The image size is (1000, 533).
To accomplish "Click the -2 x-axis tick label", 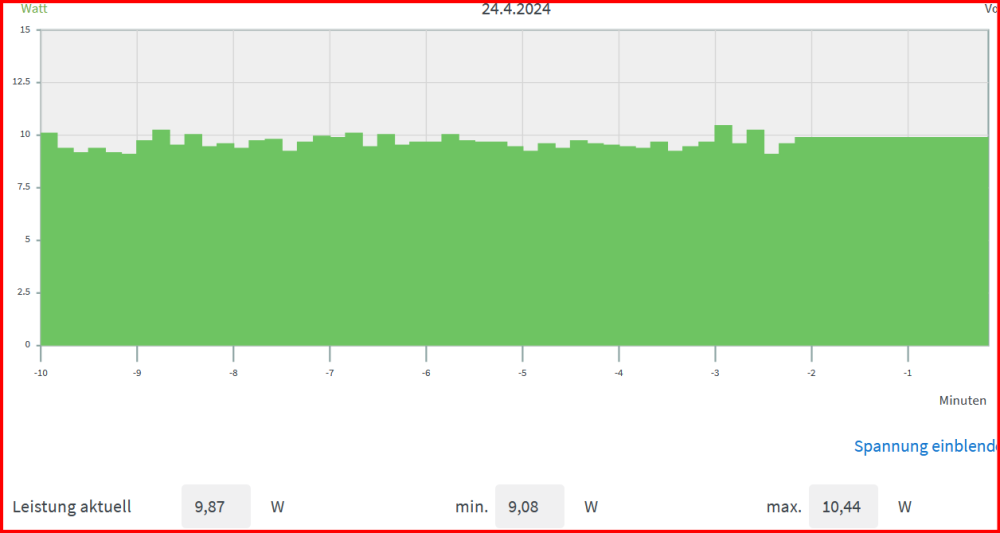I will (x=811, y=372).
